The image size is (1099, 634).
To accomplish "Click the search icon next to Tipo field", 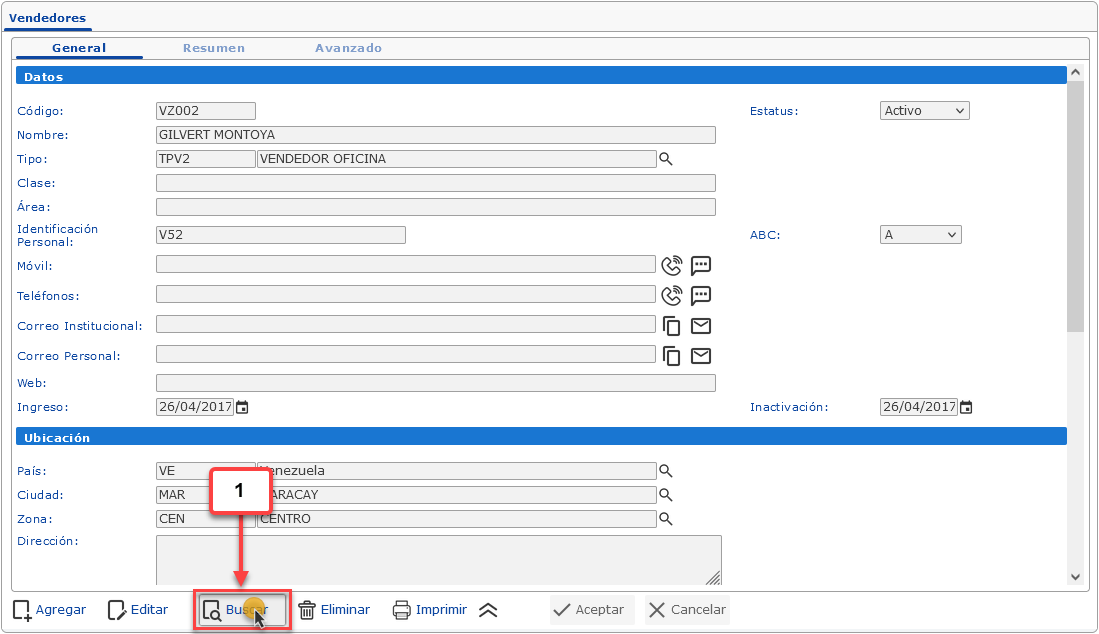I will [x=666, y=159].
